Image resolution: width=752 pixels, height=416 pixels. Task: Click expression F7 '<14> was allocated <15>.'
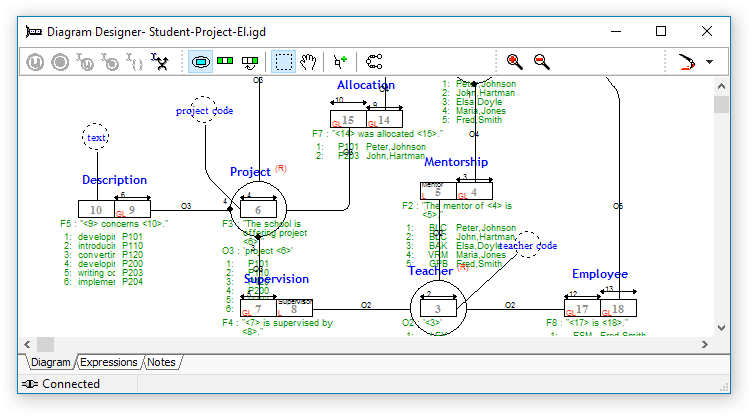coord(377,134)
